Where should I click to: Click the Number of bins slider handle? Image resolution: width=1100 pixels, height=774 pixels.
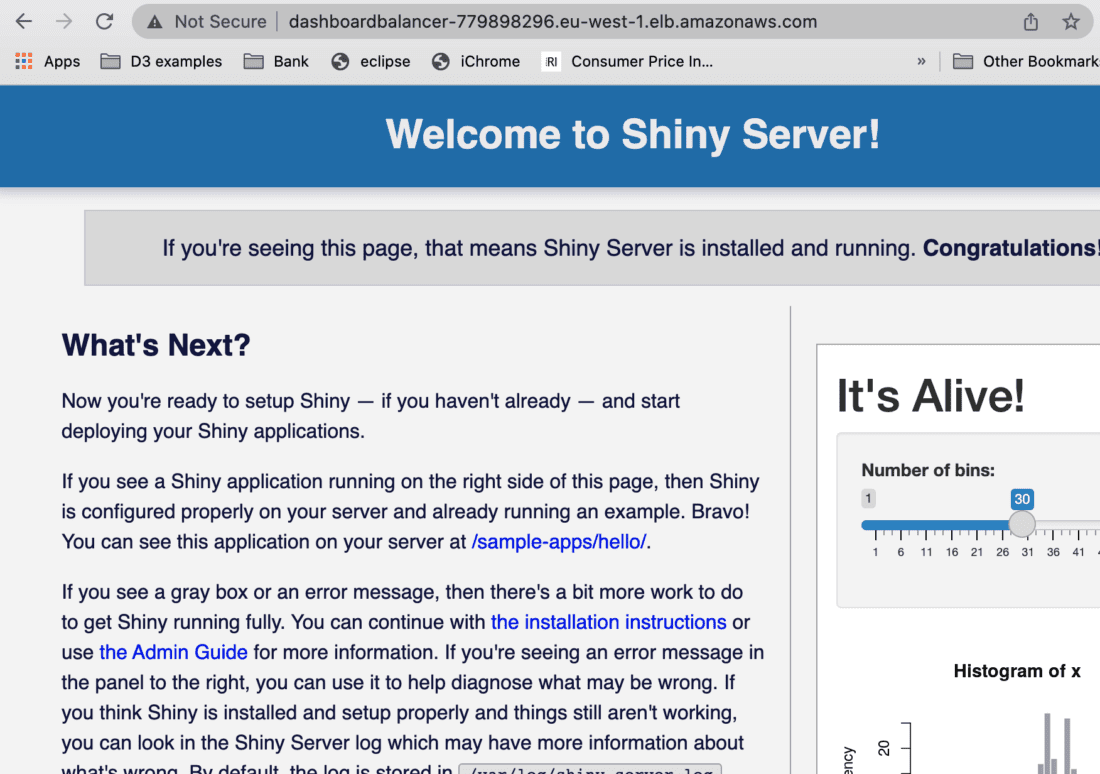pyautogui.click(x=1021, y=524)
